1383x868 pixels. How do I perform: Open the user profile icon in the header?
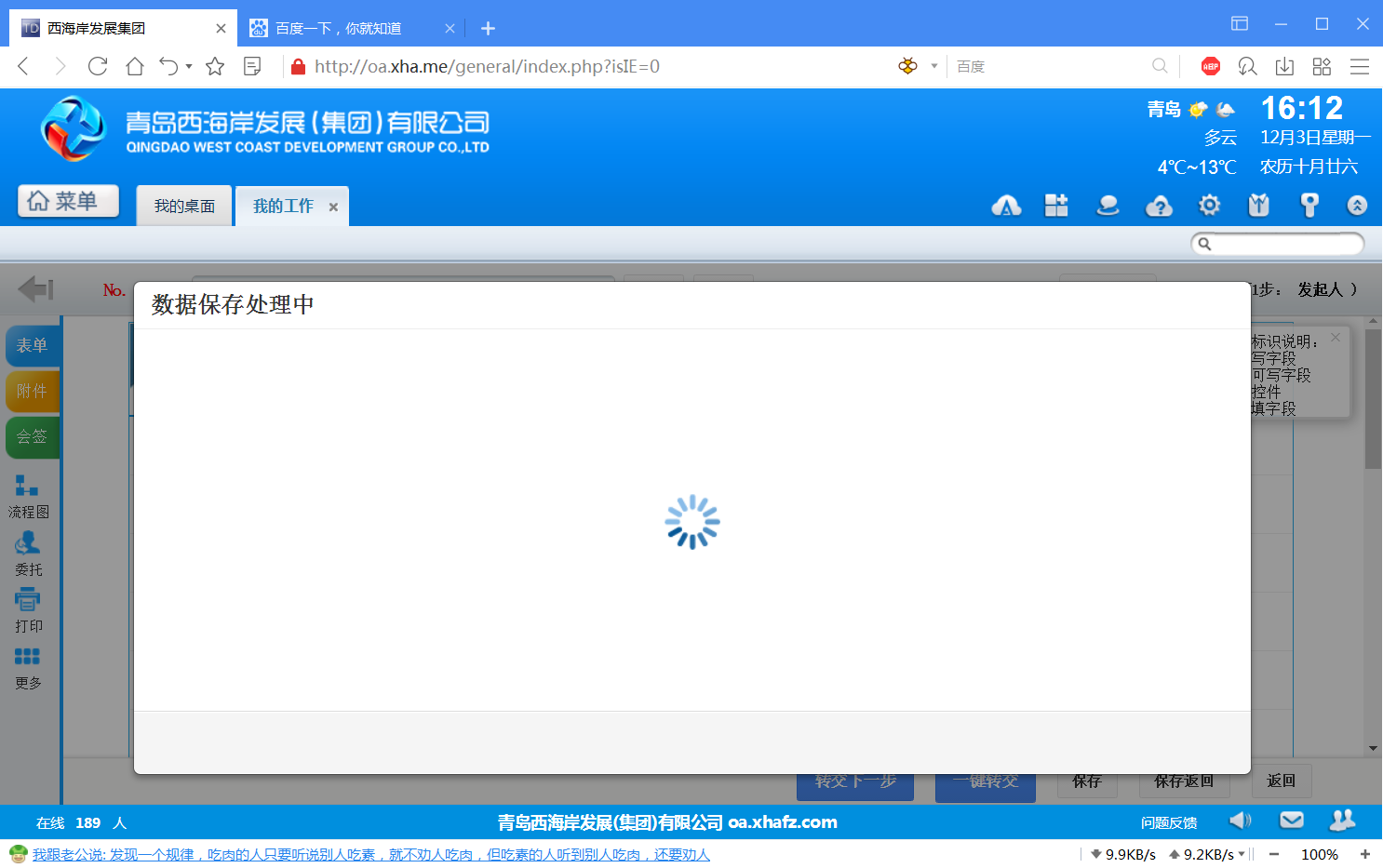1108,206
